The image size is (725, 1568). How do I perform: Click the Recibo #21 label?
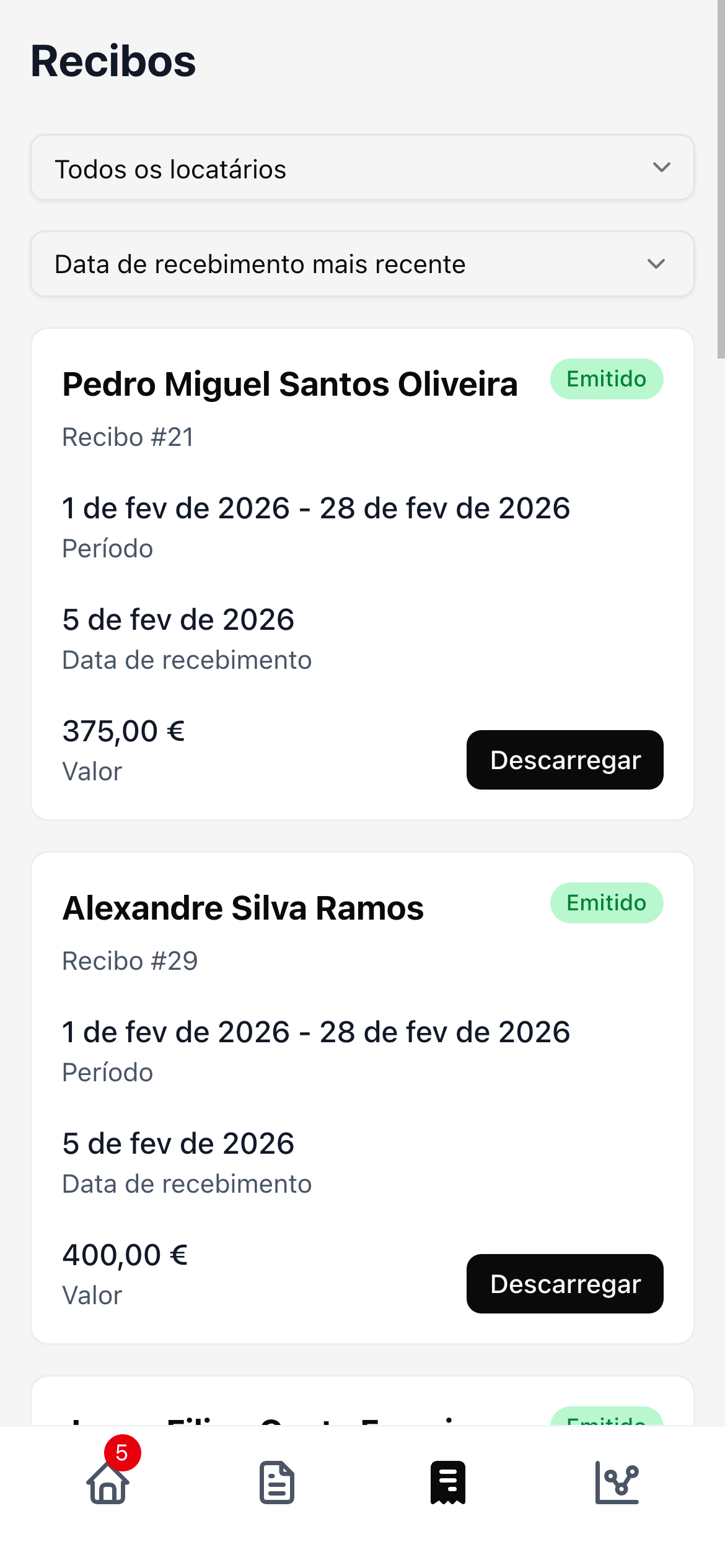coord(128,437)
